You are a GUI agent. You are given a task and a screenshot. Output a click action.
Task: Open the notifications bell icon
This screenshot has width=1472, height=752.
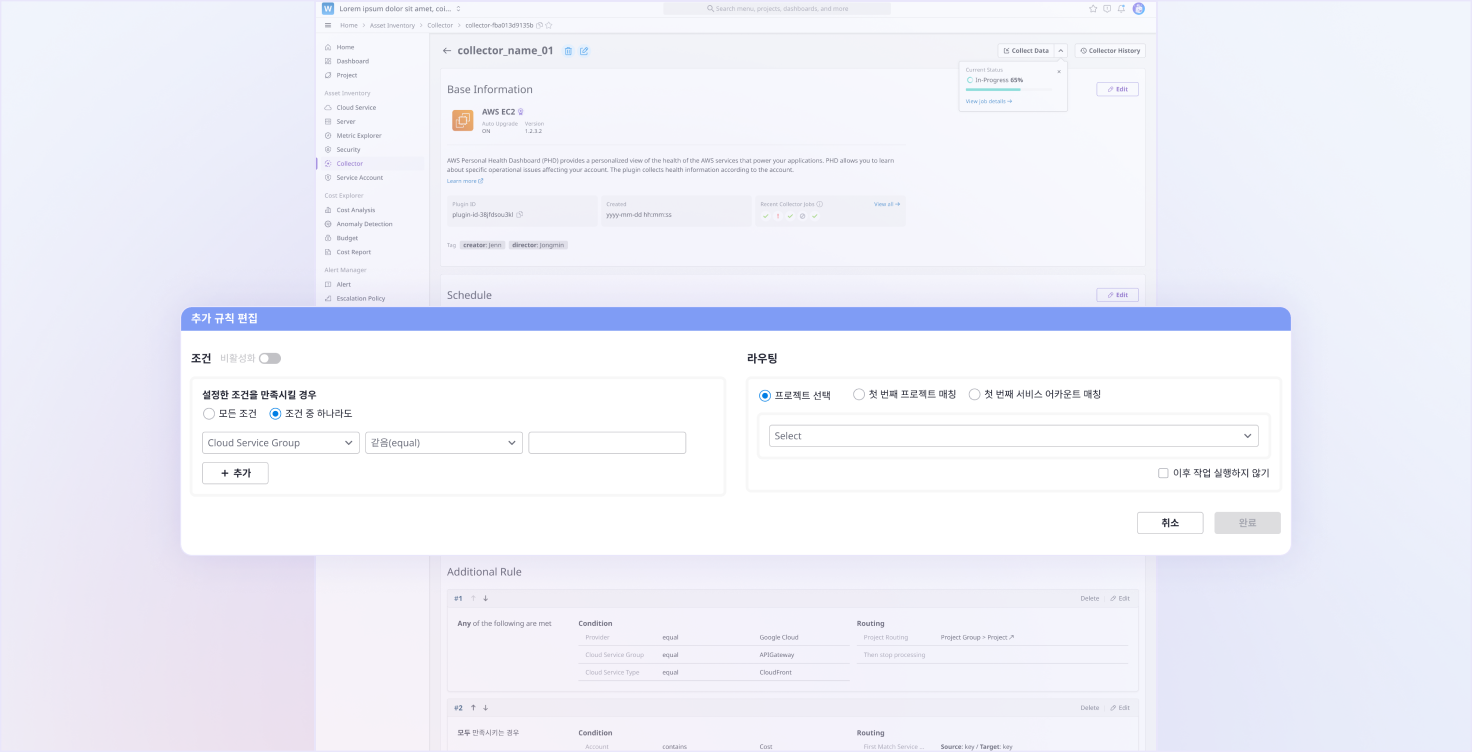pyautogui.click(x=1121, y=8)
